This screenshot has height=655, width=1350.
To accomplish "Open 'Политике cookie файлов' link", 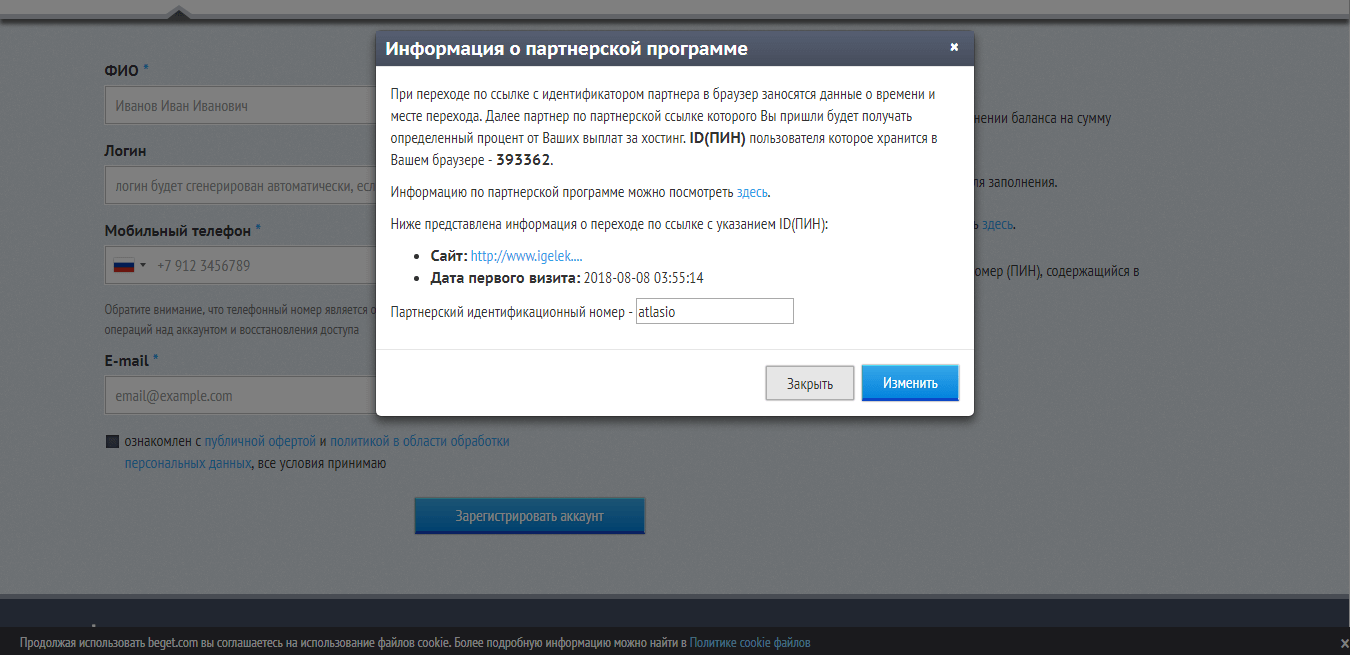I will [749, 642].
